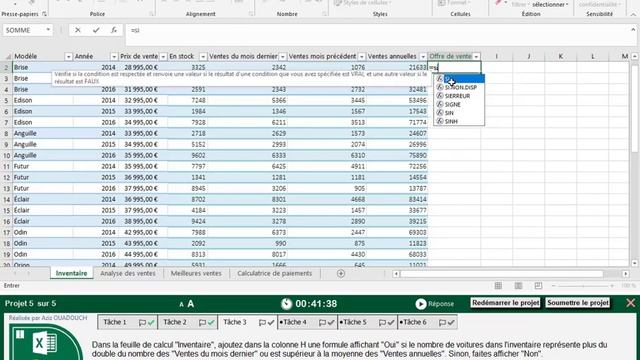Click the function icon beside SINH suggestion
640x360 pixels.
[x=440, y=121]
